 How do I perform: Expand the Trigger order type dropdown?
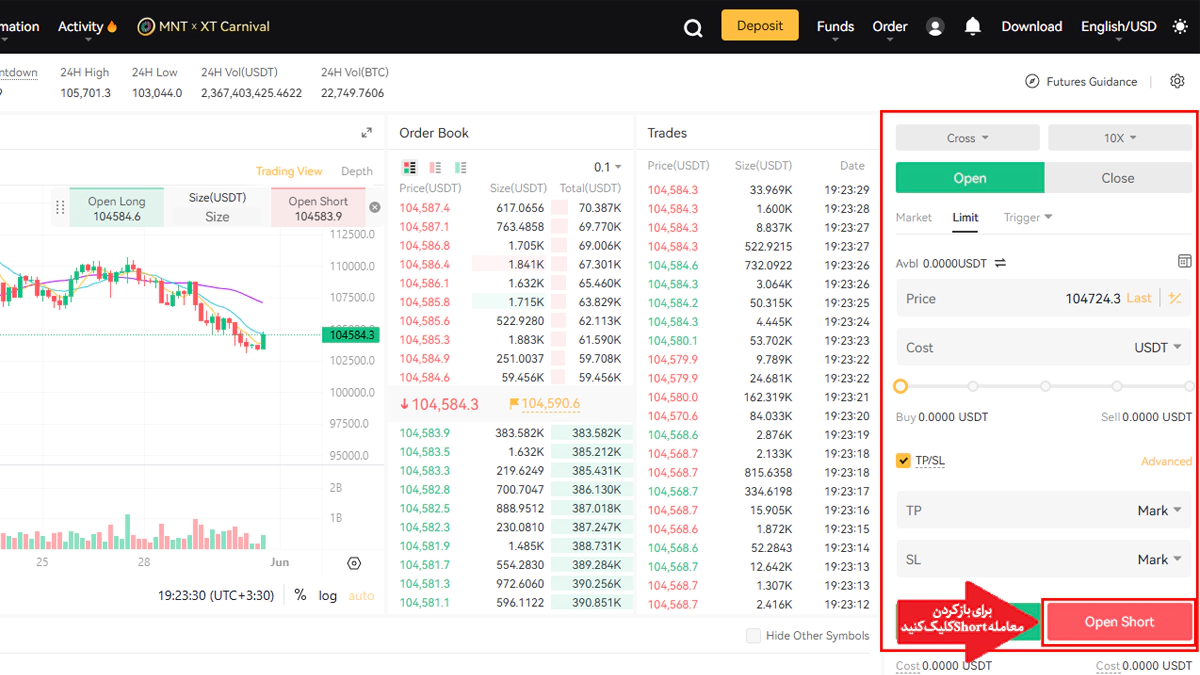pyautogui.click(x=1028, y=217)
